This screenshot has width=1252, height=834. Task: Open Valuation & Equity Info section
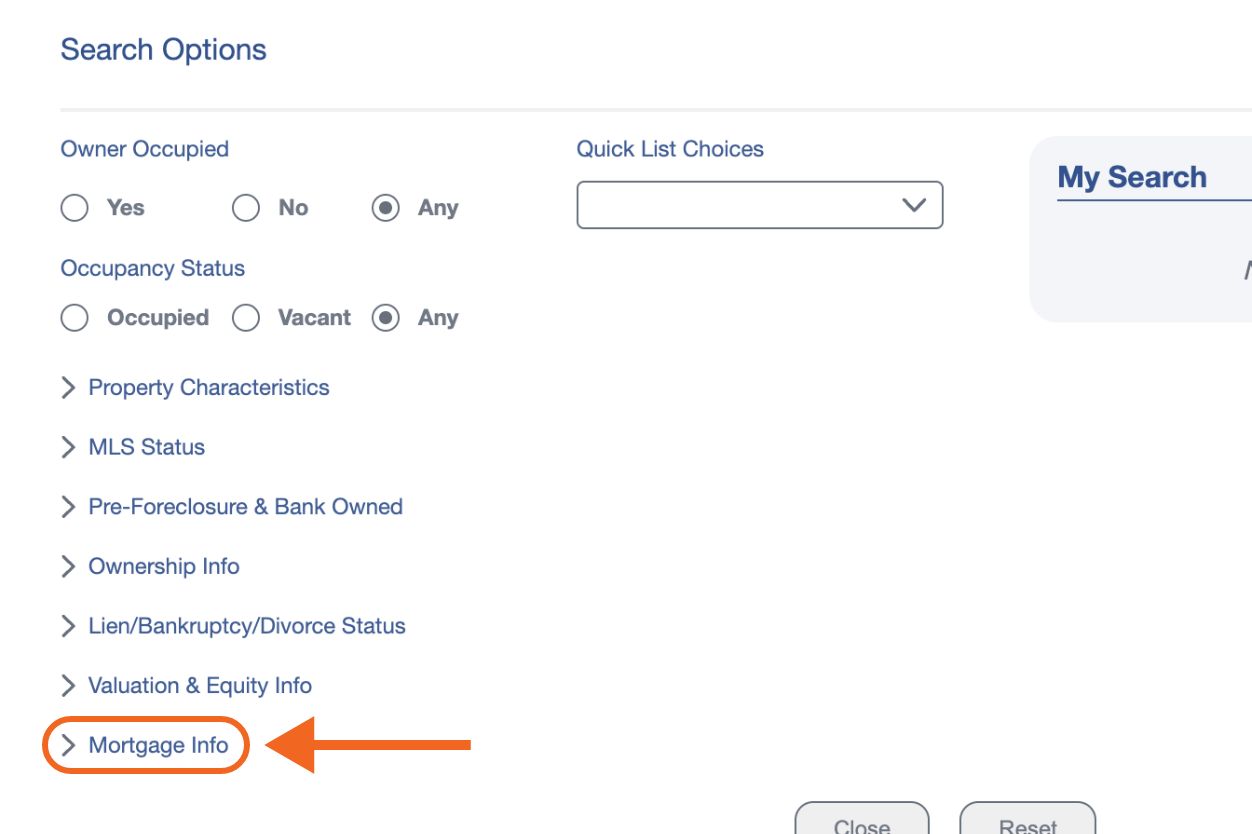[x=199, y=686]
